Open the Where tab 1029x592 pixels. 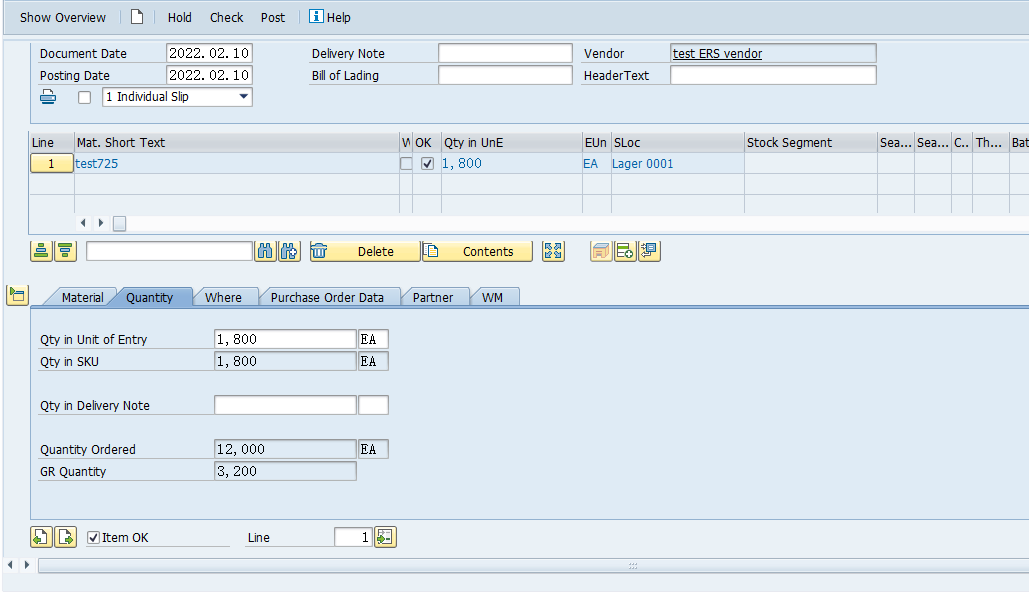click(225, 296)
